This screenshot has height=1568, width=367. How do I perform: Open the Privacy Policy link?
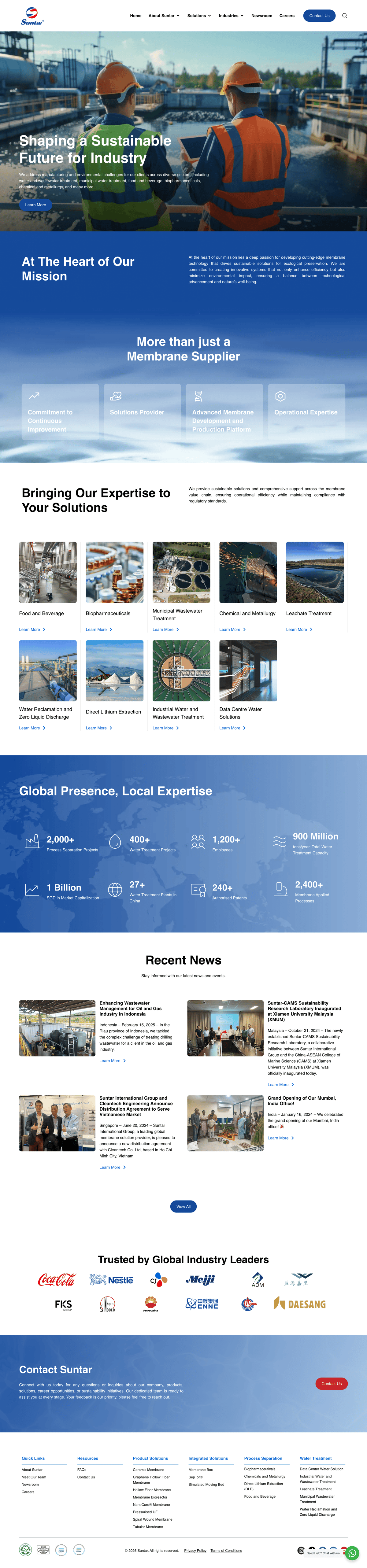195,1551
